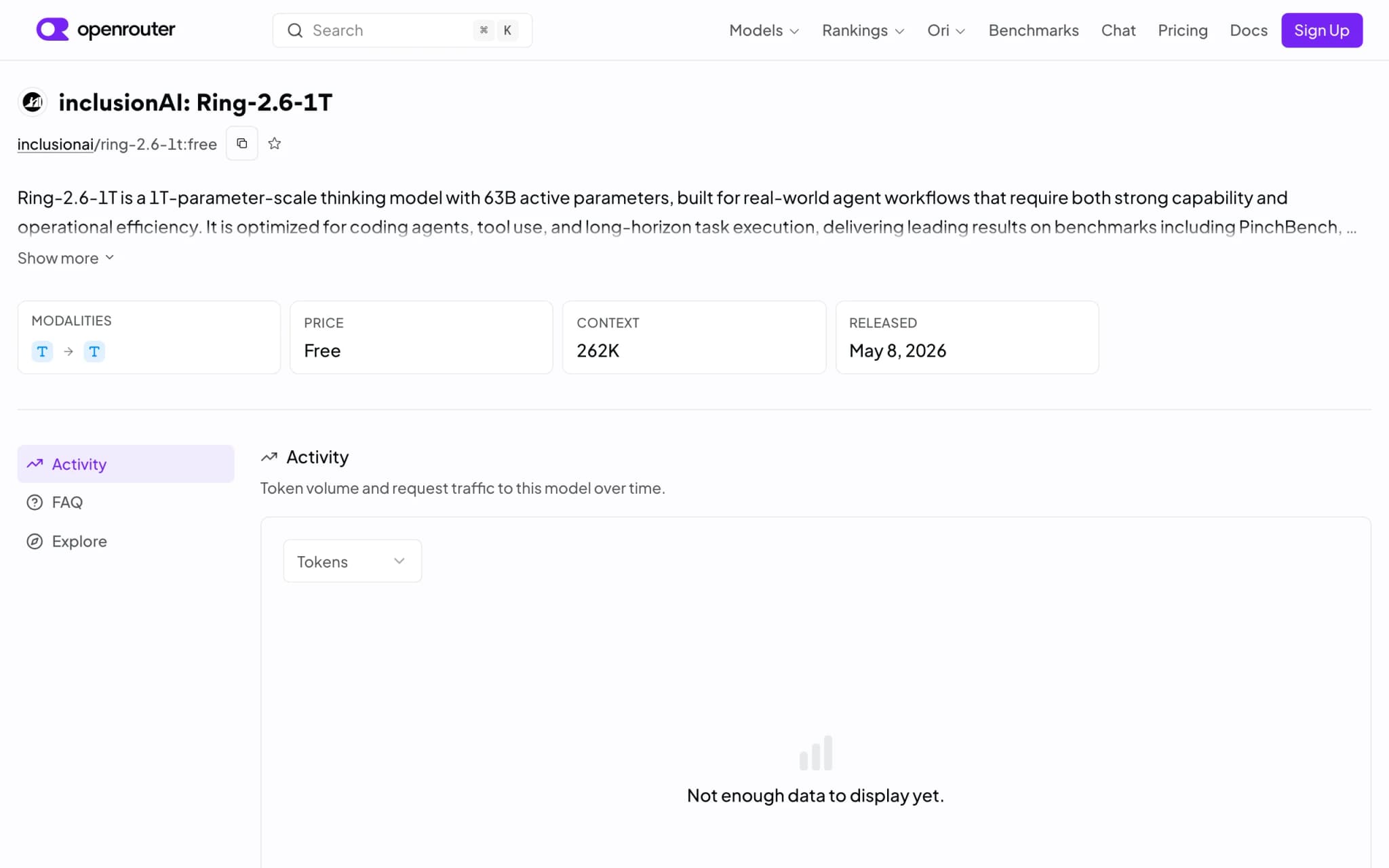Open the Chat page
The image size is (1389, 868).
1118,31
